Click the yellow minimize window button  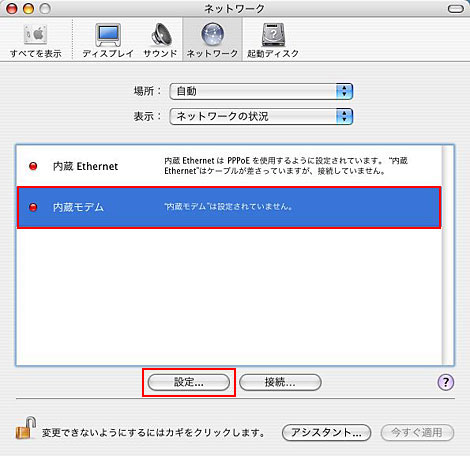click(28, 8)
